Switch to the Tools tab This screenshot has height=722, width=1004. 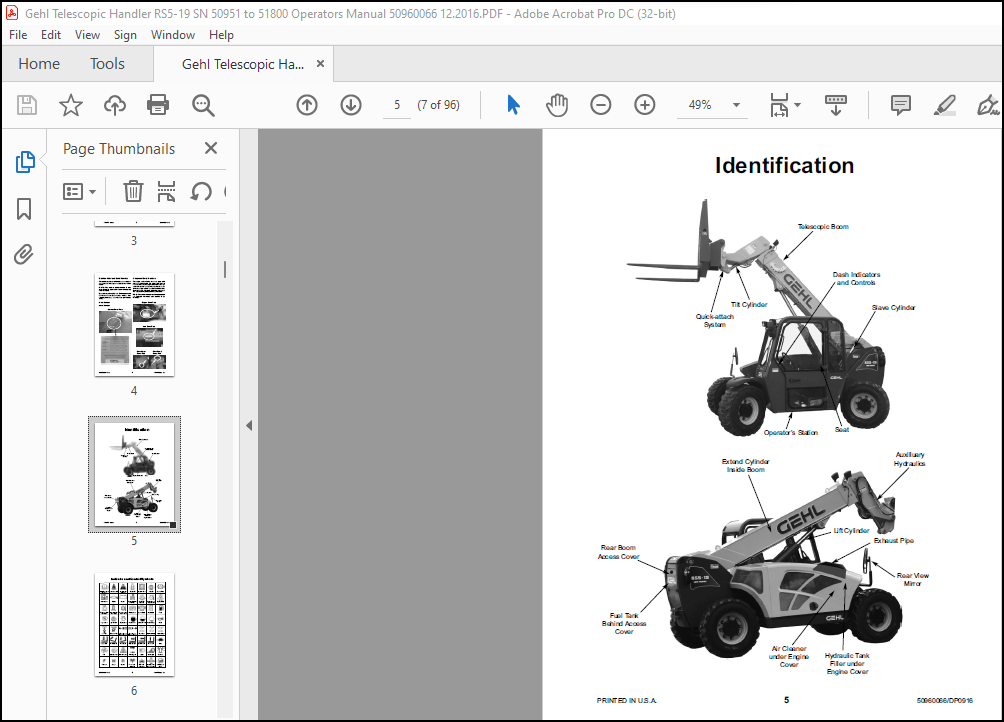pos(107,63)
